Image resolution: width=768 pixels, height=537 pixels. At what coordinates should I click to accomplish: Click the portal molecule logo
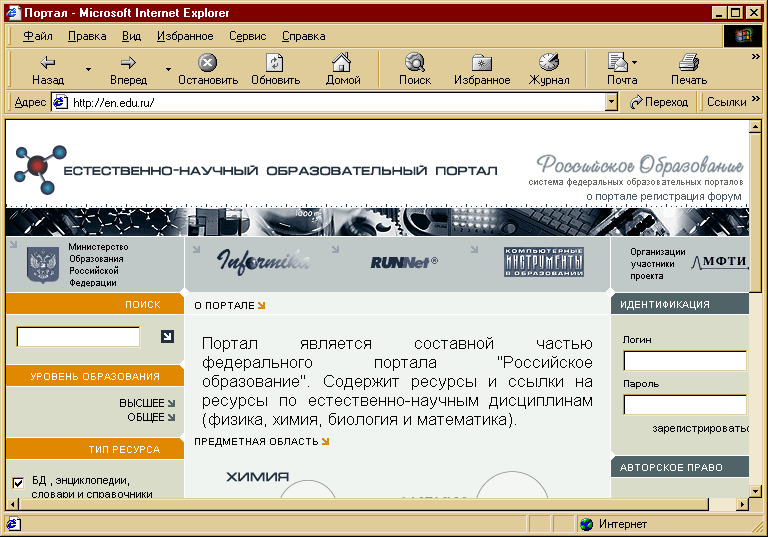click(x=39, y=169)
